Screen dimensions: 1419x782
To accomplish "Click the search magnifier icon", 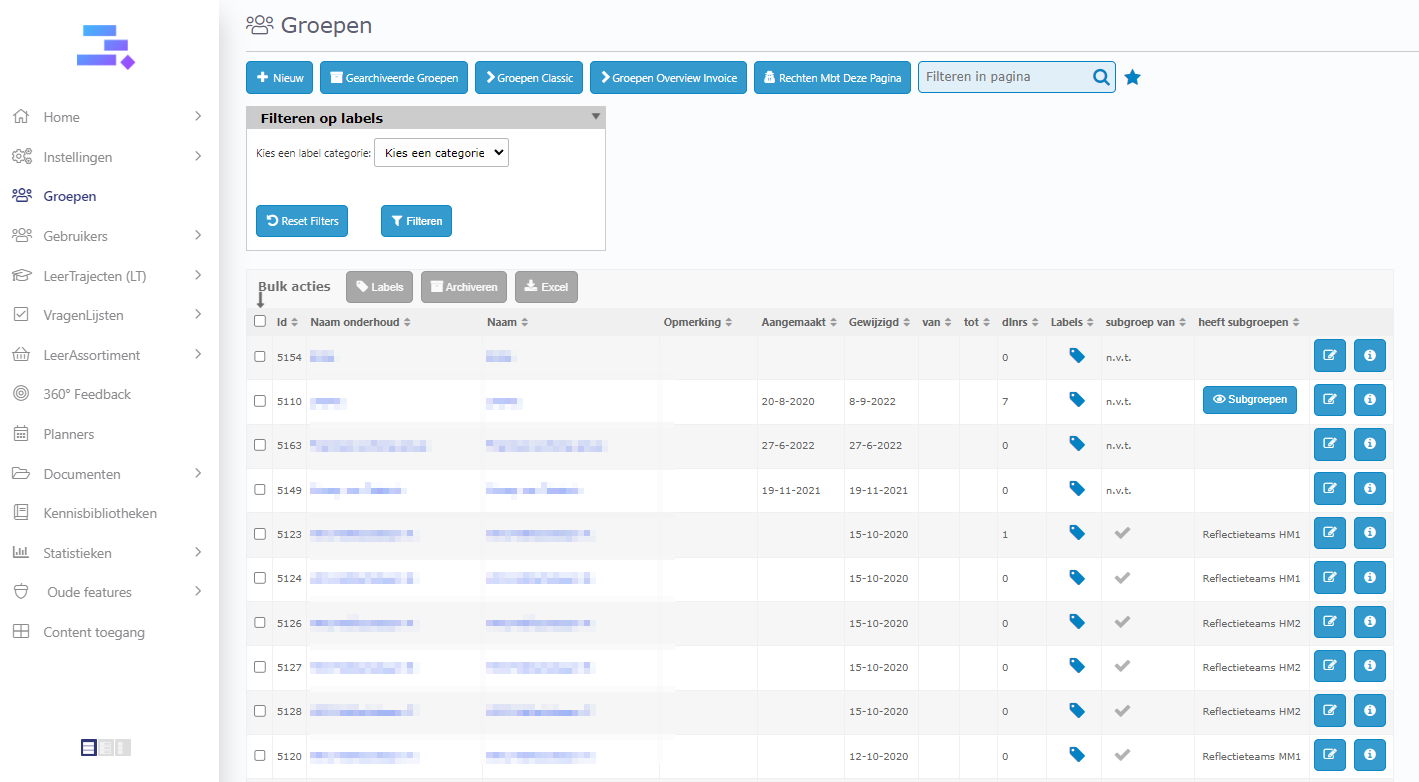I will [1100, 77].
